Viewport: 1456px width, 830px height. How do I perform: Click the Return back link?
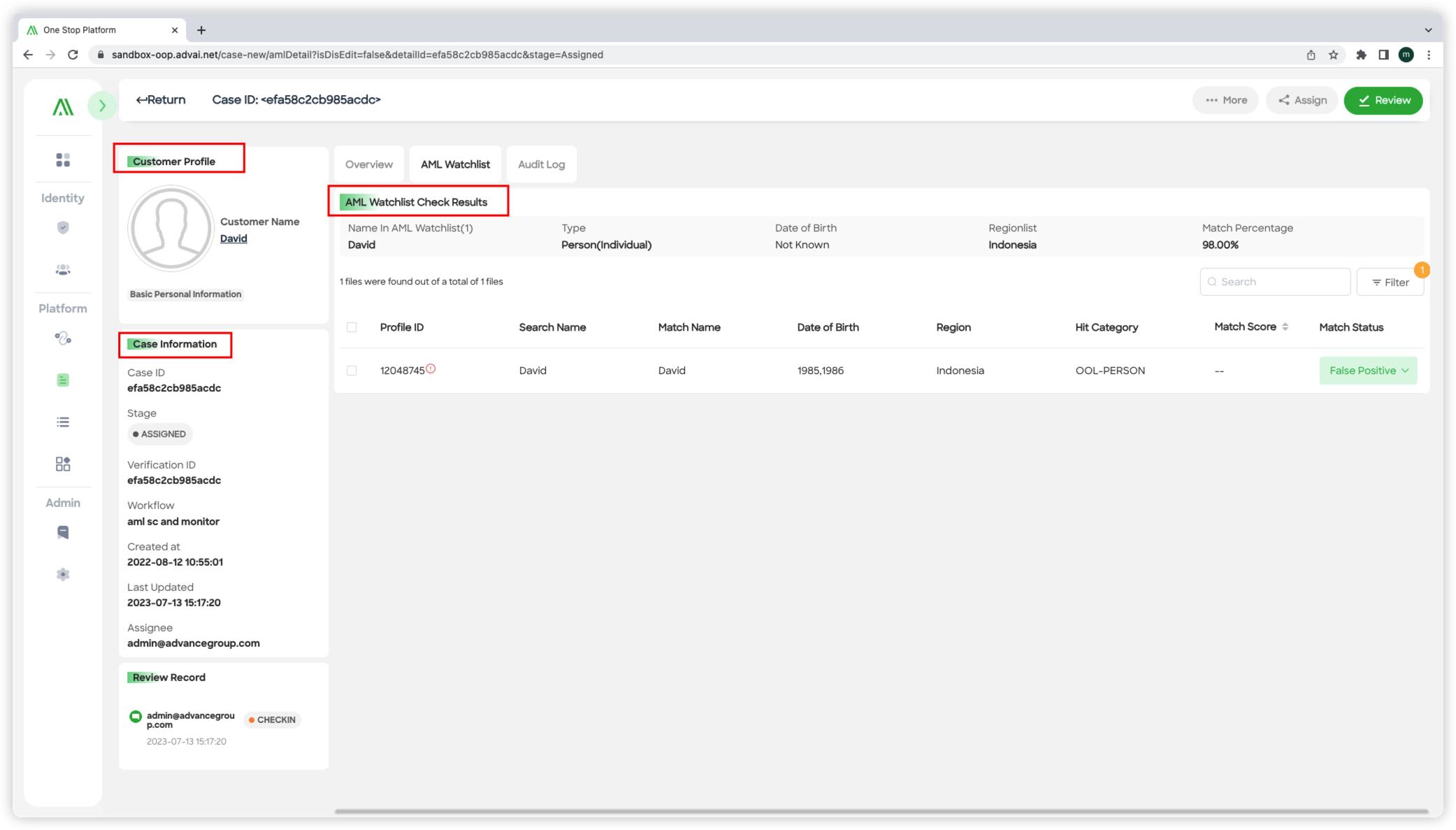[x=161, y=99]
